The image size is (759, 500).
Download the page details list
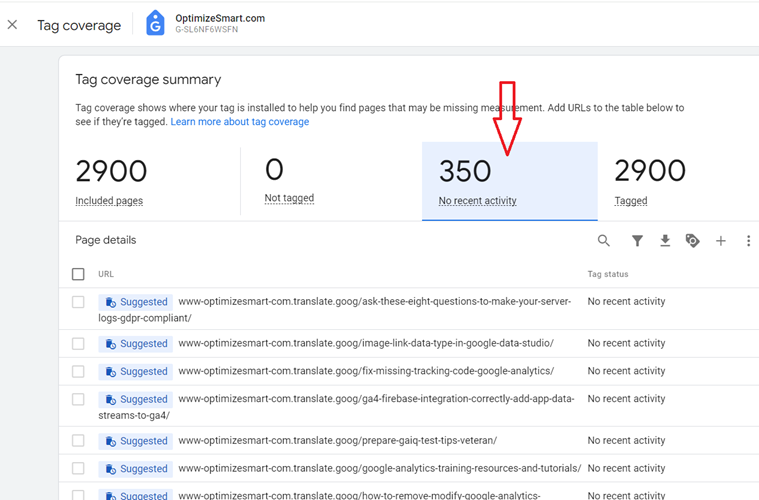pos(665,241)
